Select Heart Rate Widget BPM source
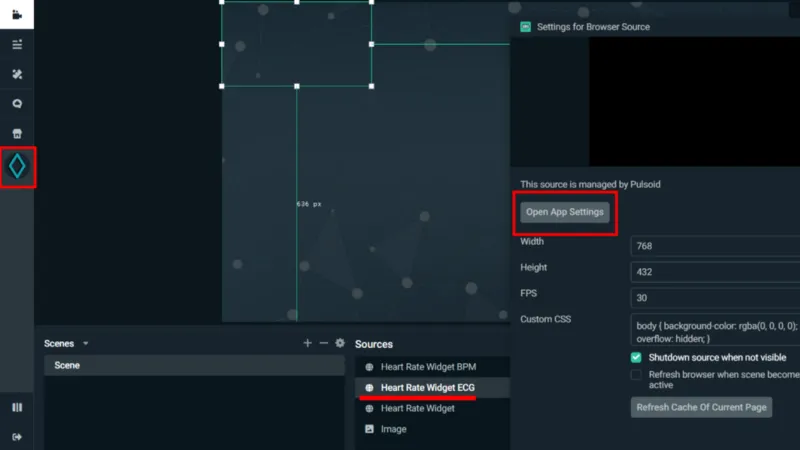The width and height of the screenshot is (800, 450). coord(433,367)
